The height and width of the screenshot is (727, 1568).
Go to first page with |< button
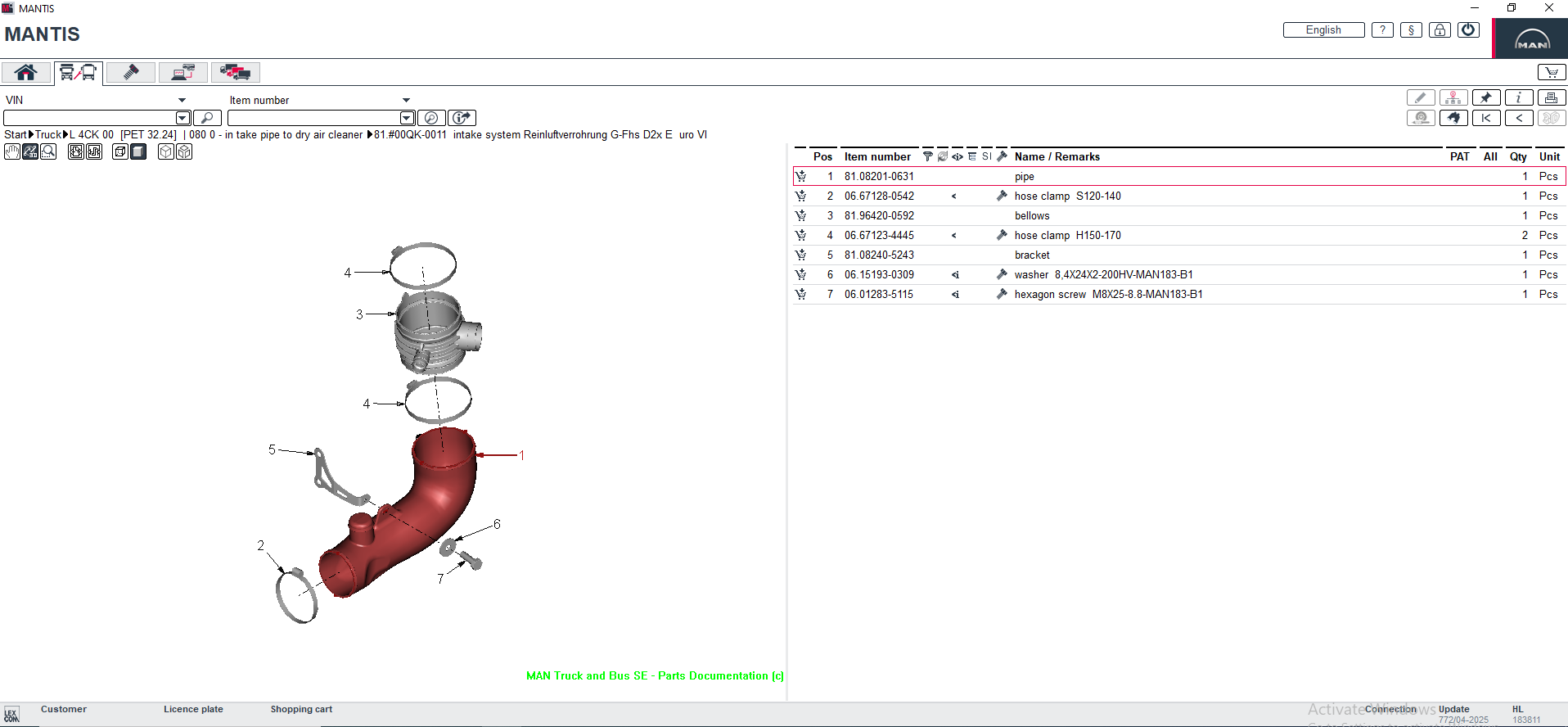point(1486,118)
